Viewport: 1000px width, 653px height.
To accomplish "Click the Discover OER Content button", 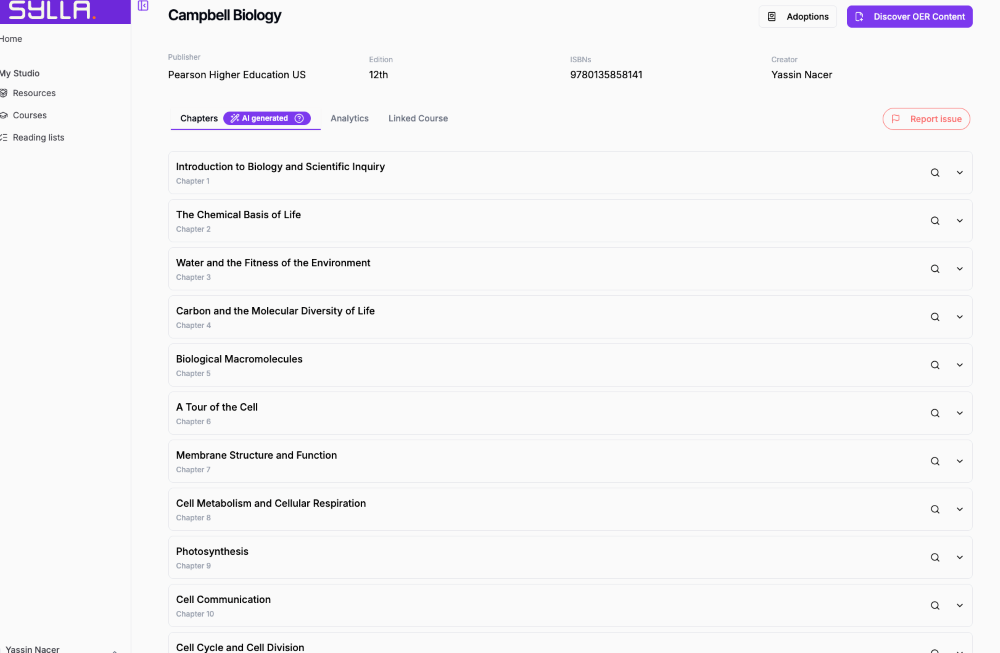I will 909,16.
